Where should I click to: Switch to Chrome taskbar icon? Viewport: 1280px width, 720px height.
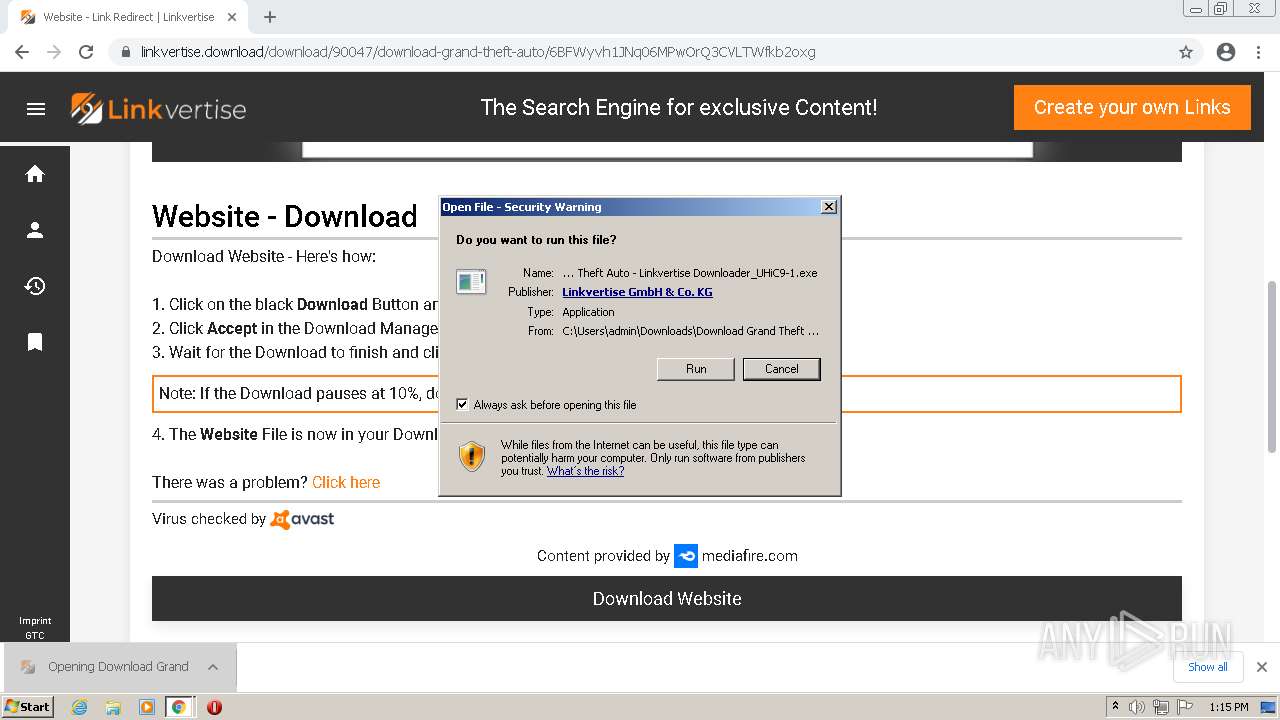coord(179,707)
